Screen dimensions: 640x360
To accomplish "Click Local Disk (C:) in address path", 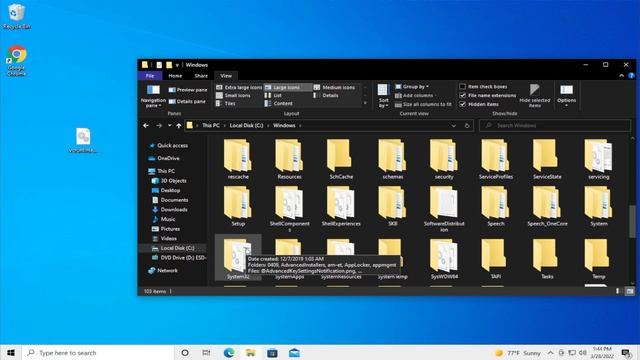I will click(246, 126).
